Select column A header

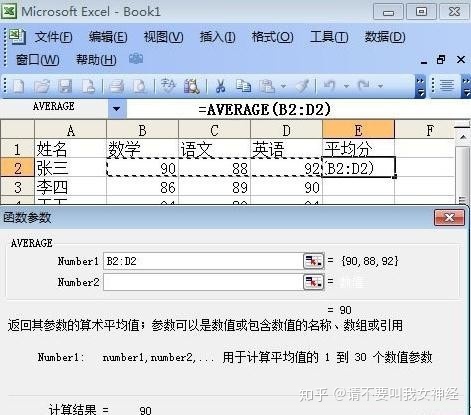[70, 130]
